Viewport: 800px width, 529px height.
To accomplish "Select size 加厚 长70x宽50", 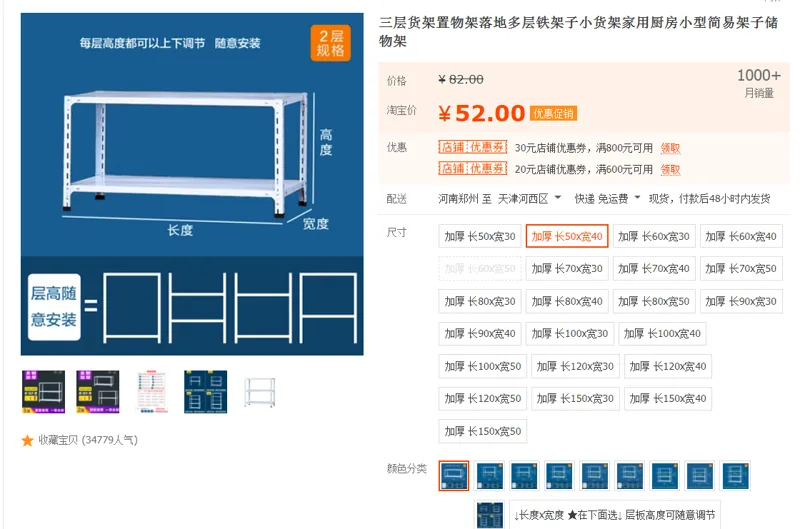I will pos(741,268).
